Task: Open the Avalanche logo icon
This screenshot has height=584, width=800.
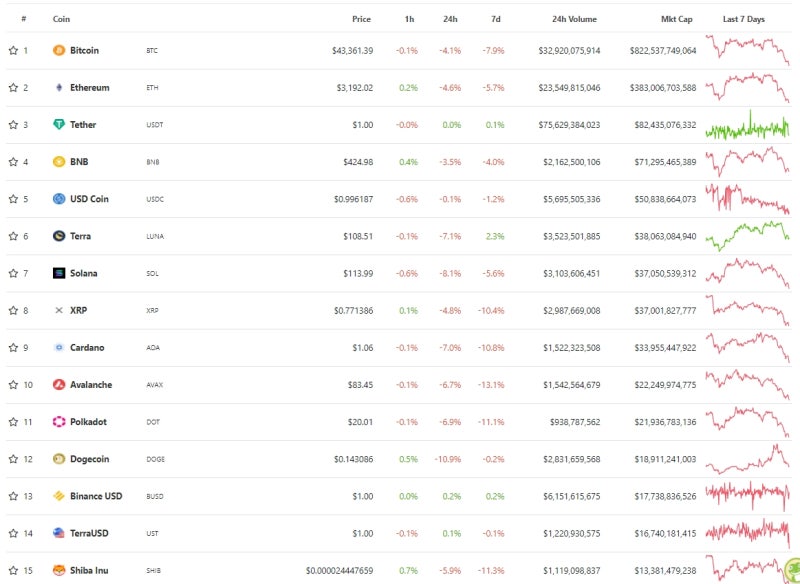Action: click(x=59, y=385)
